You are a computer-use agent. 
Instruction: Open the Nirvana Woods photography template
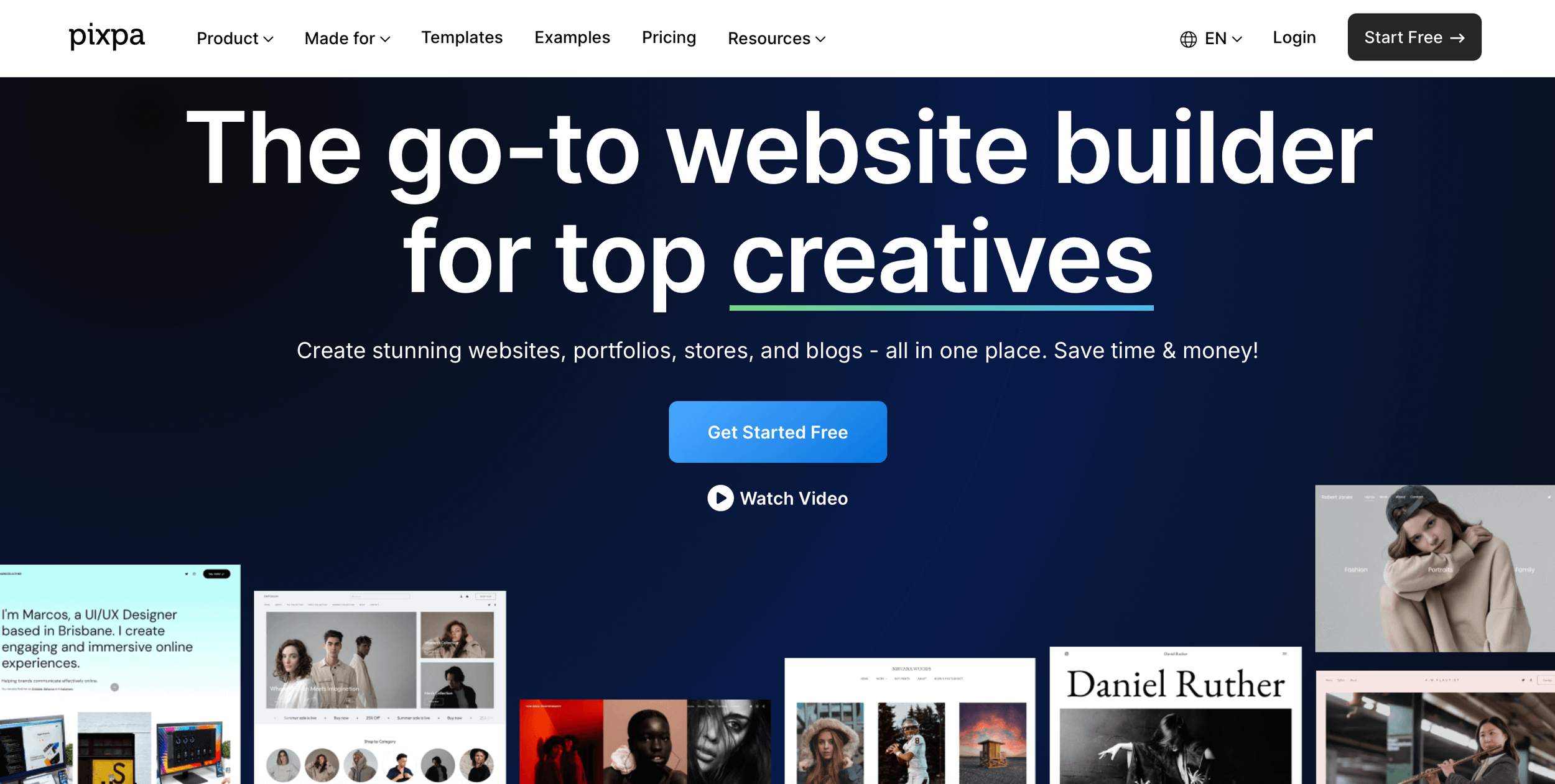click(910, 721)
